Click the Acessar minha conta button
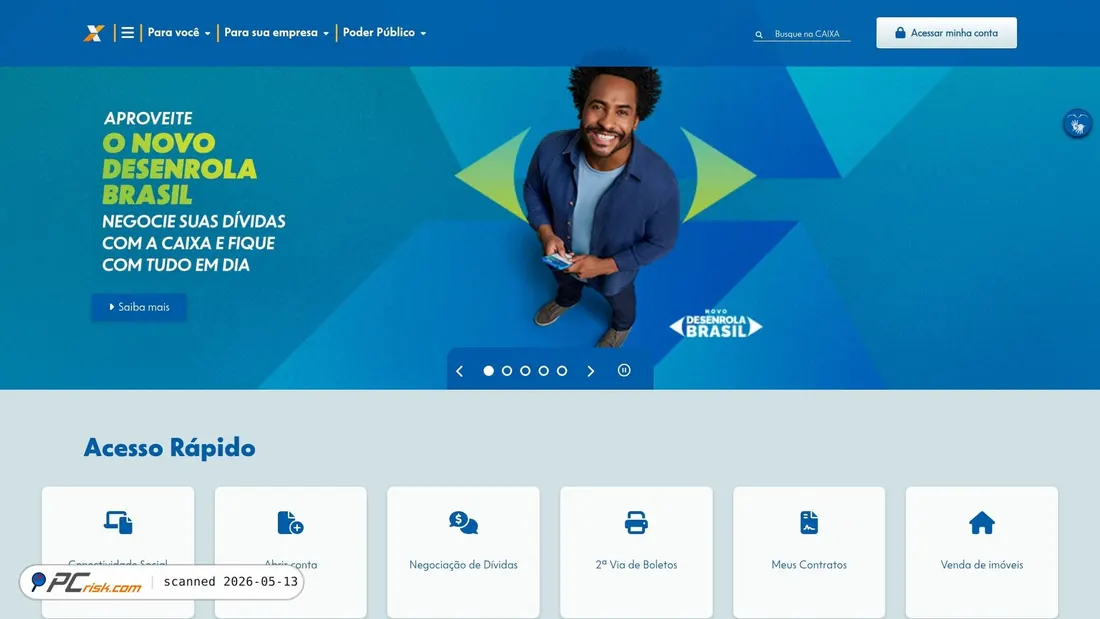The height and width of the screenshot is (619, 1100). point(946,33)
